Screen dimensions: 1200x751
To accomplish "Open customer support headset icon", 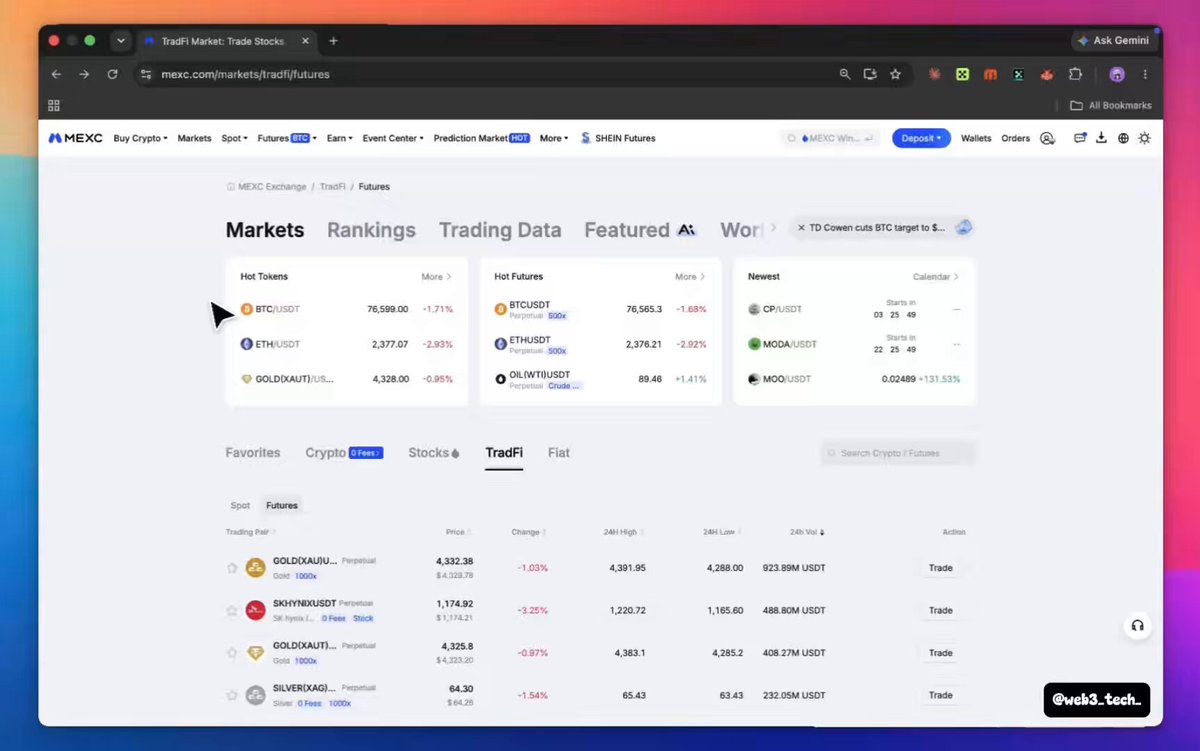I will point(1137,626).
